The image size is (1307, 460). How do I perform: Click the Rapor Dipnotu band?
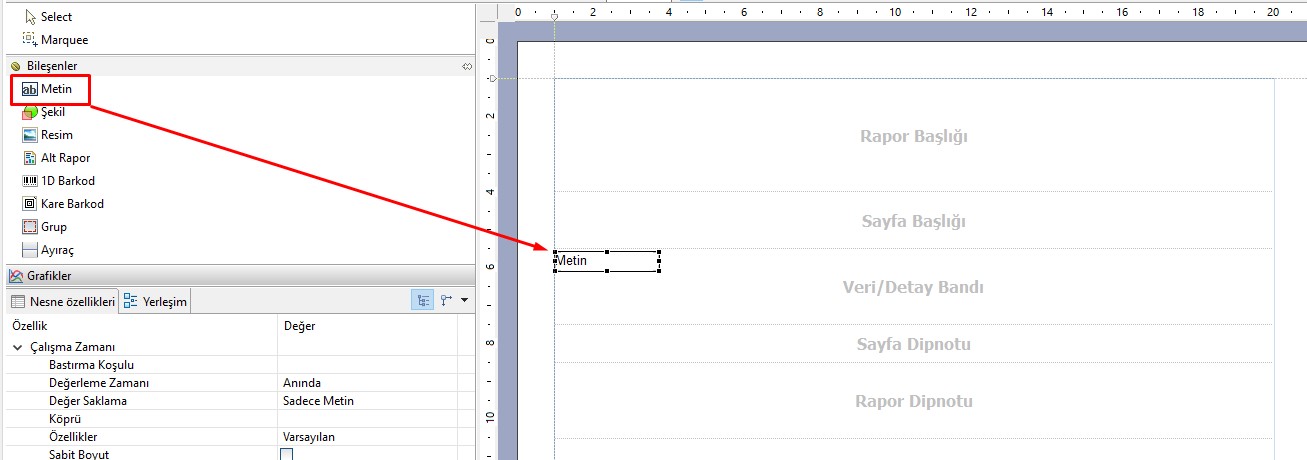pos(914,401)
